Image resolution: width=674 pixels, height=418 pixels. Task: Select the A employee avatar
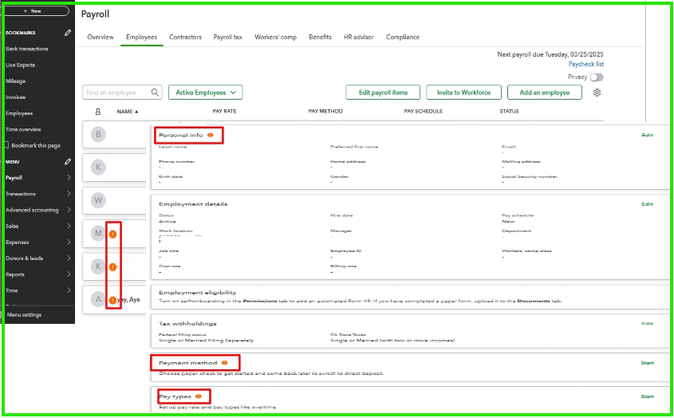click(x=98, y=299)
